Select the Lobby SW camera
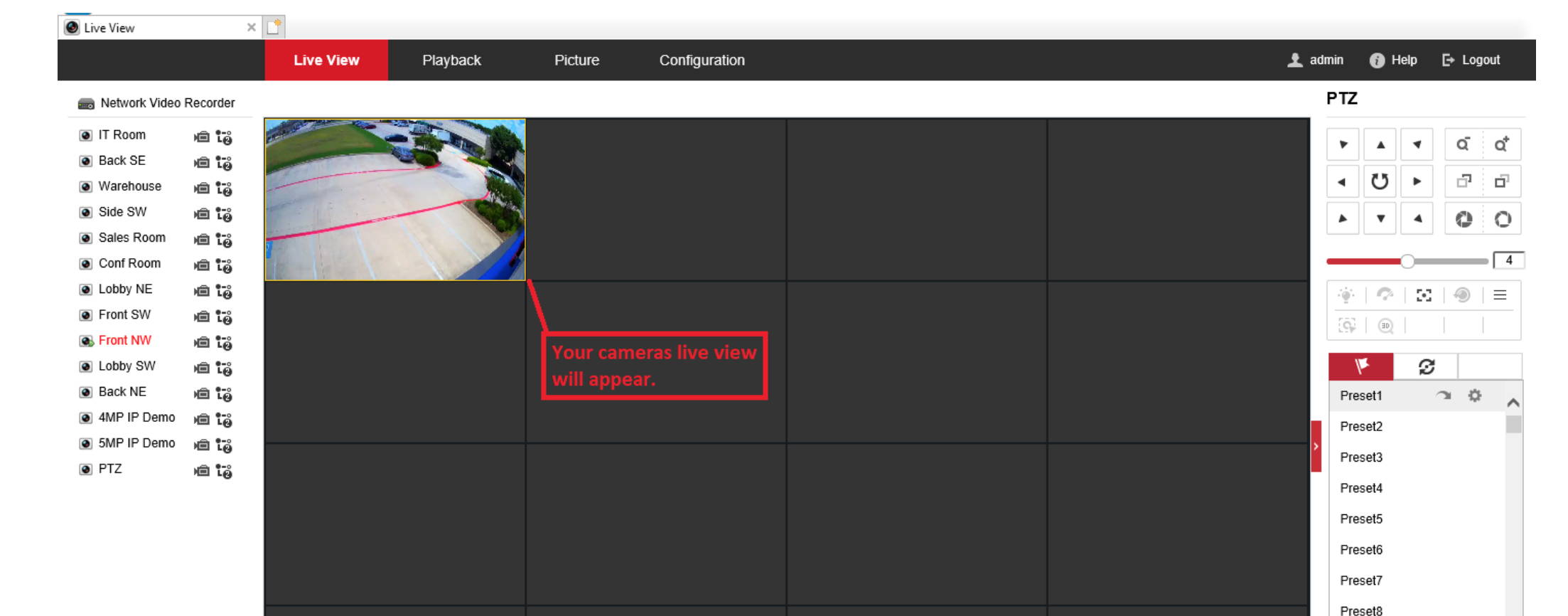 tap(127, 366)
